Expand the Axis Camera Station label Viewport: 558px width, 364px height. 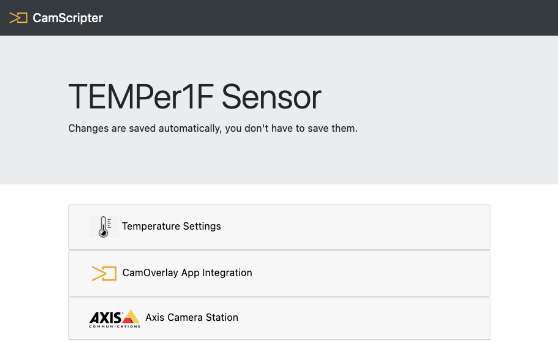pyautogui.click(x=192, y=317)
